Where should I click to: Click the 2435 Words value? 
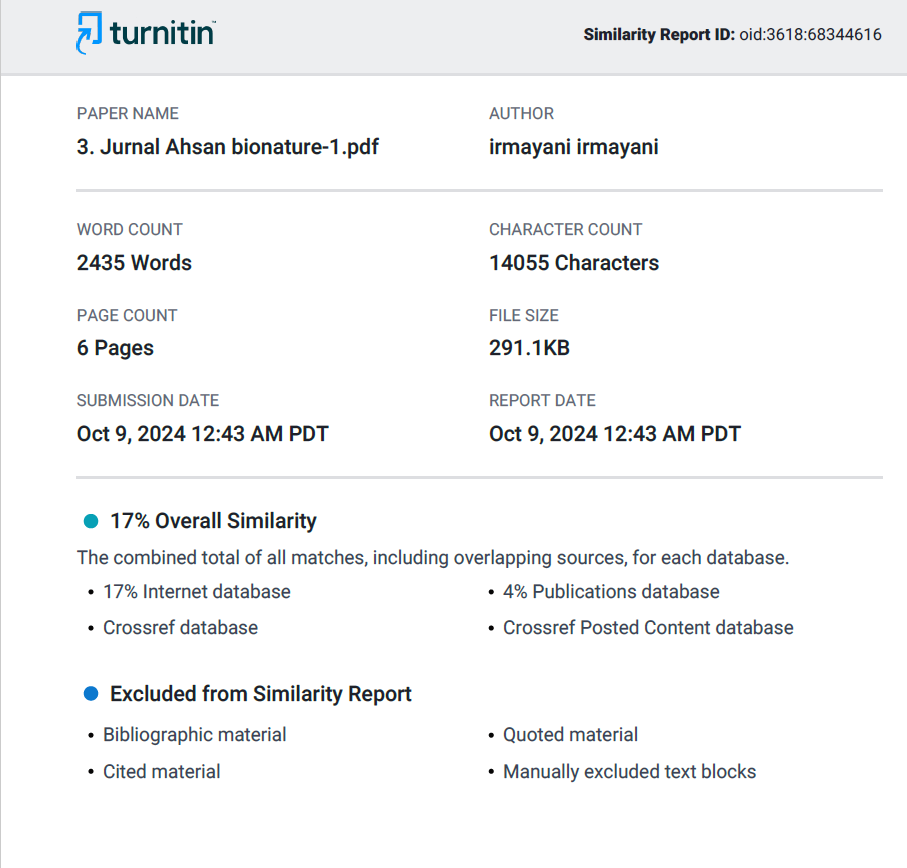[x=134, y=263]
